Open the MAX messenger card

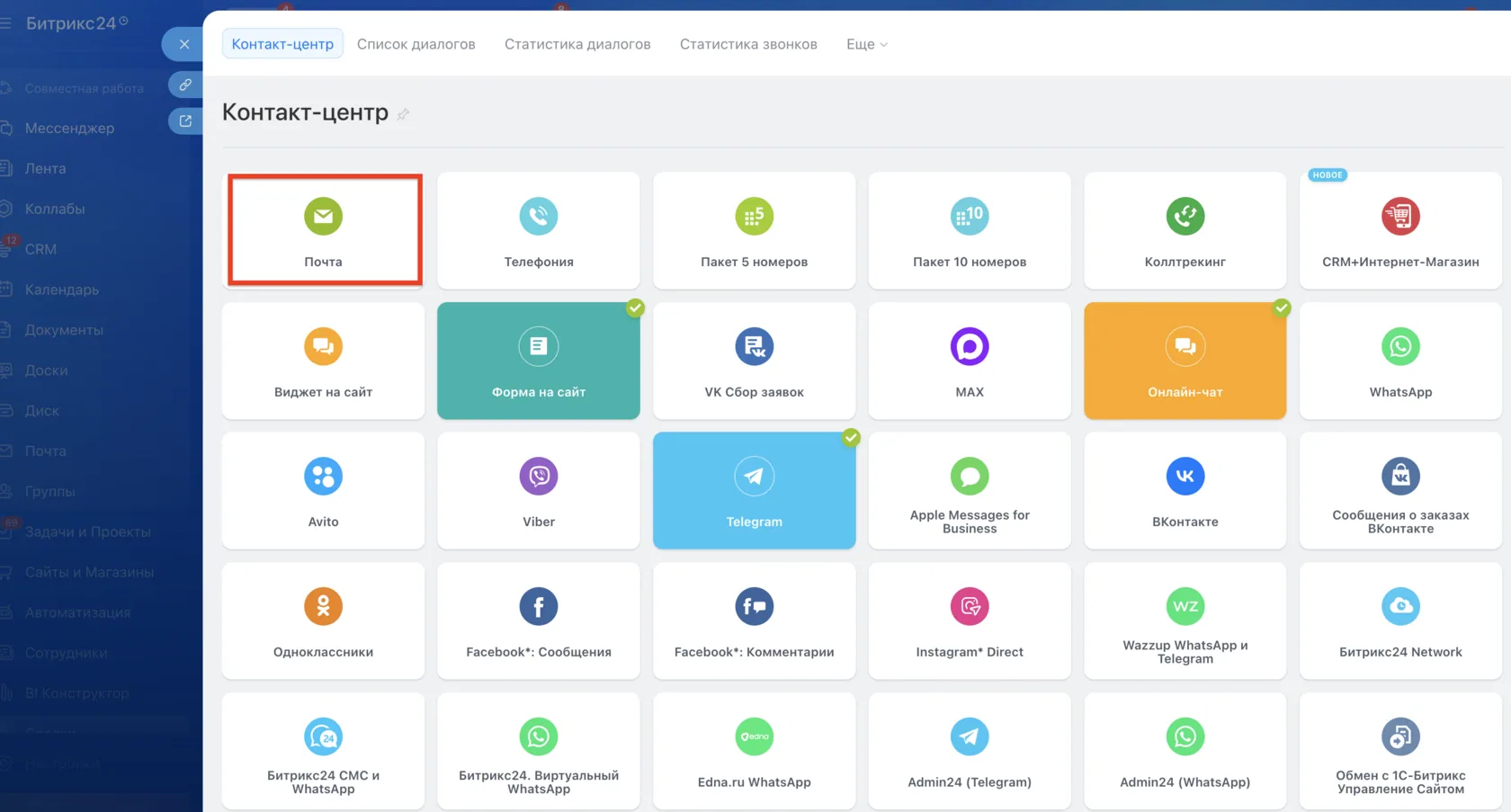[970, 361]
